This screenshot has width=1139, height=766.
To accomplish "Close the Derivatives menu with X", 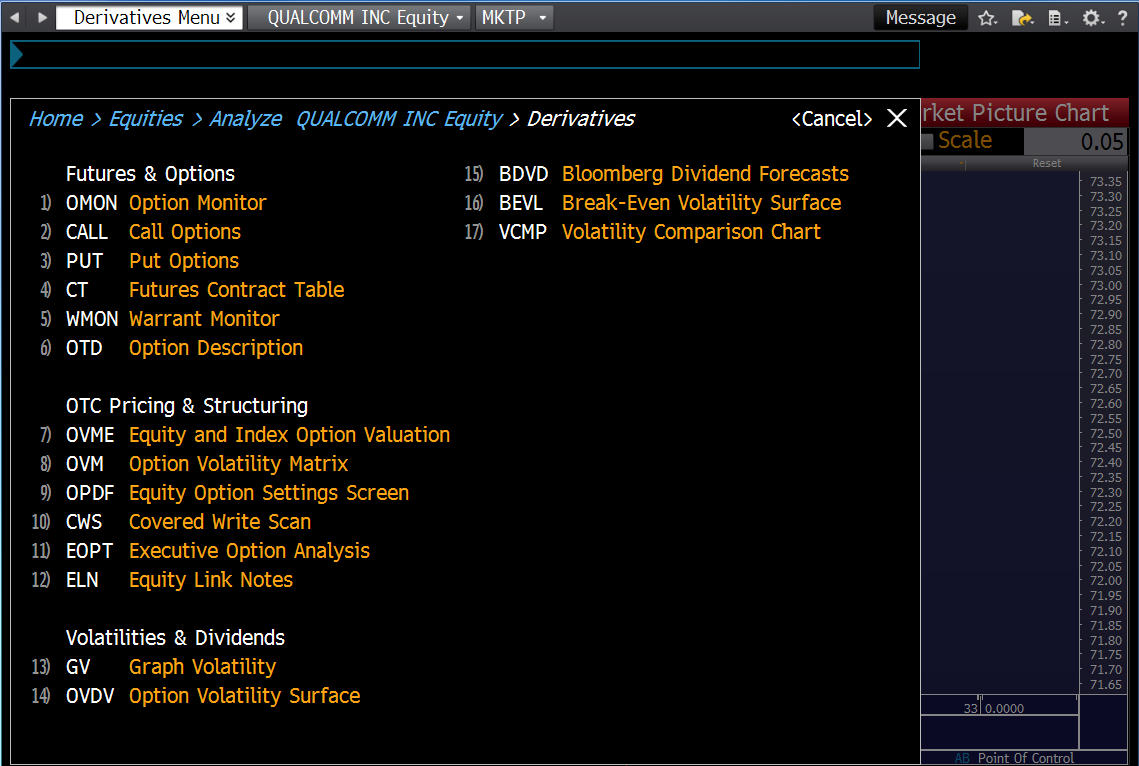I will tap(897, 118).
